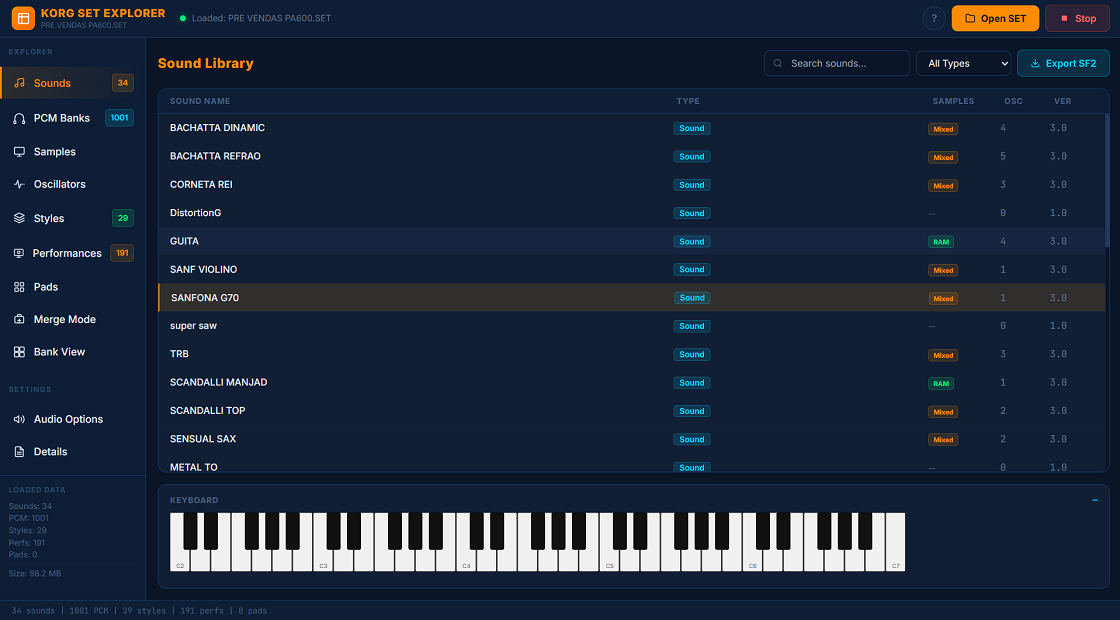Select the BACHATTA REFRAO sound
Screen dimensions: 1120x620
point(632,156)
